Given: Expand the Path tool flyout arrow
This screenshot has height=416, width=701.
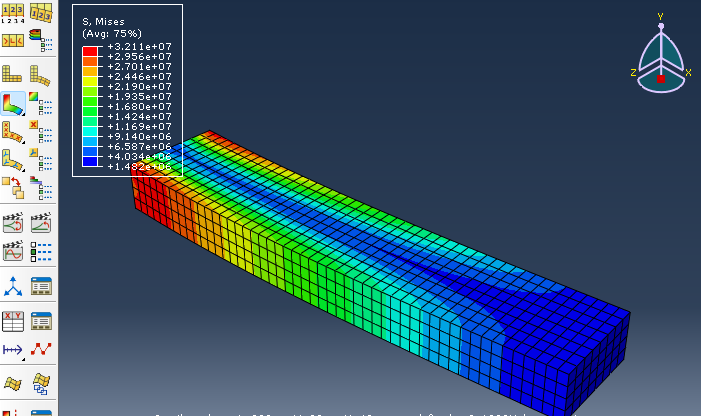Looking at the screenshot, I should point(23,359).
